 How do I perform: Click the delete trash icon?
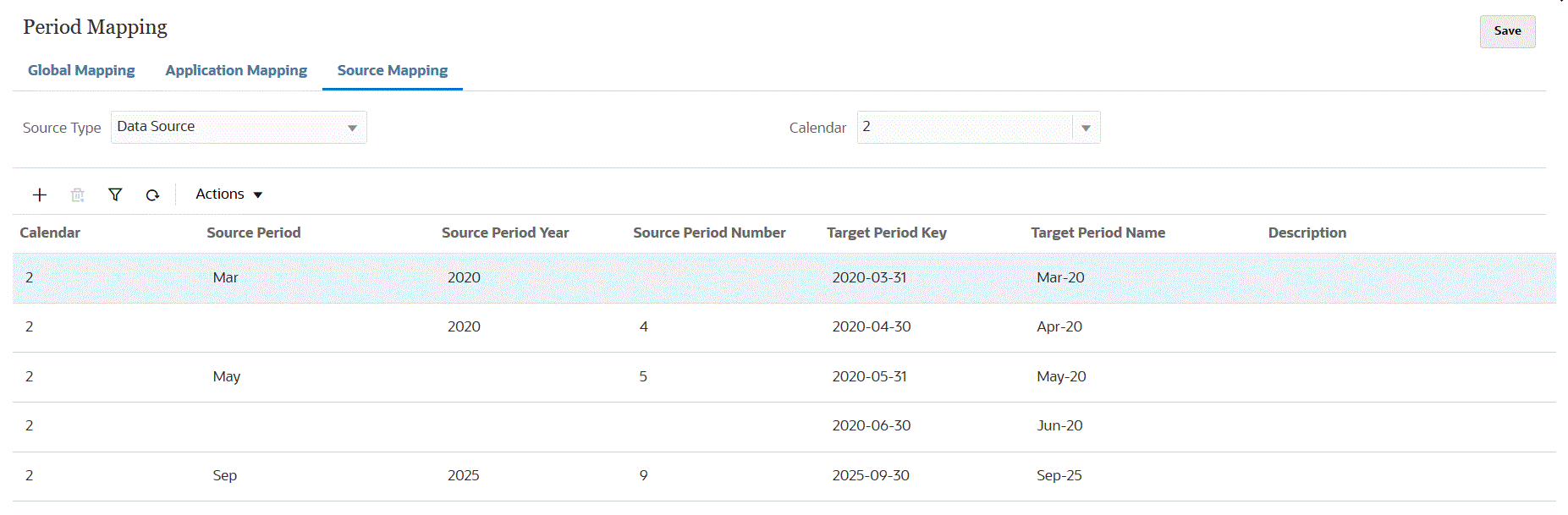click(x=77, y=194)
